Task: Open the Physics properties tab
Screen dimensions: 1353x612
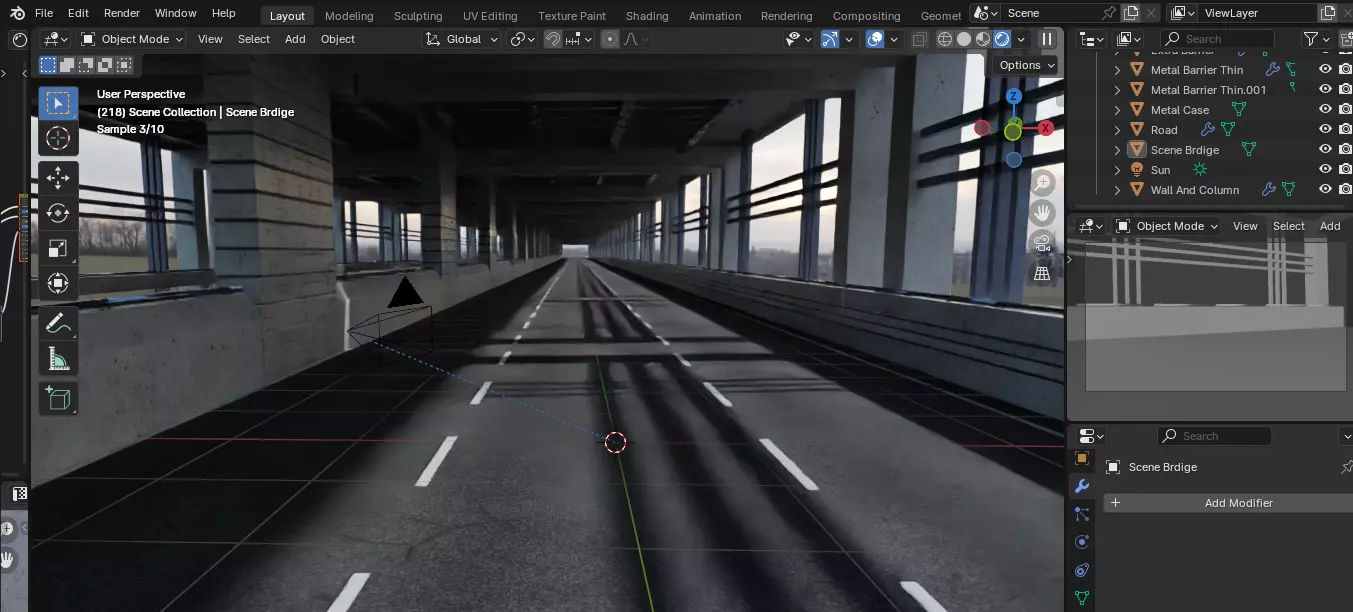Action: pos(1081,542)
